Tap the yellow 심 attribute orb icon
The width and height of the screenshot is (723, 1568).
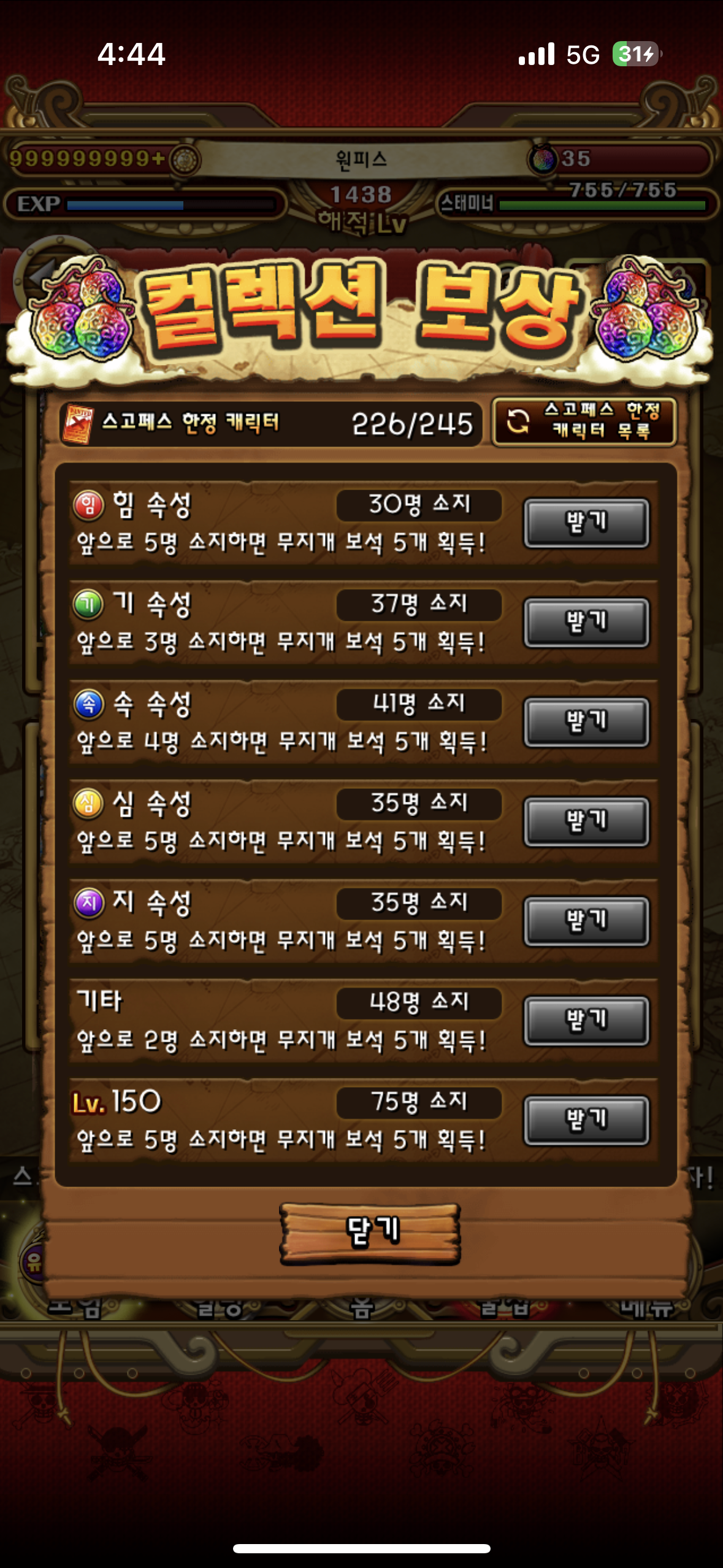click(x=89, y=804)
